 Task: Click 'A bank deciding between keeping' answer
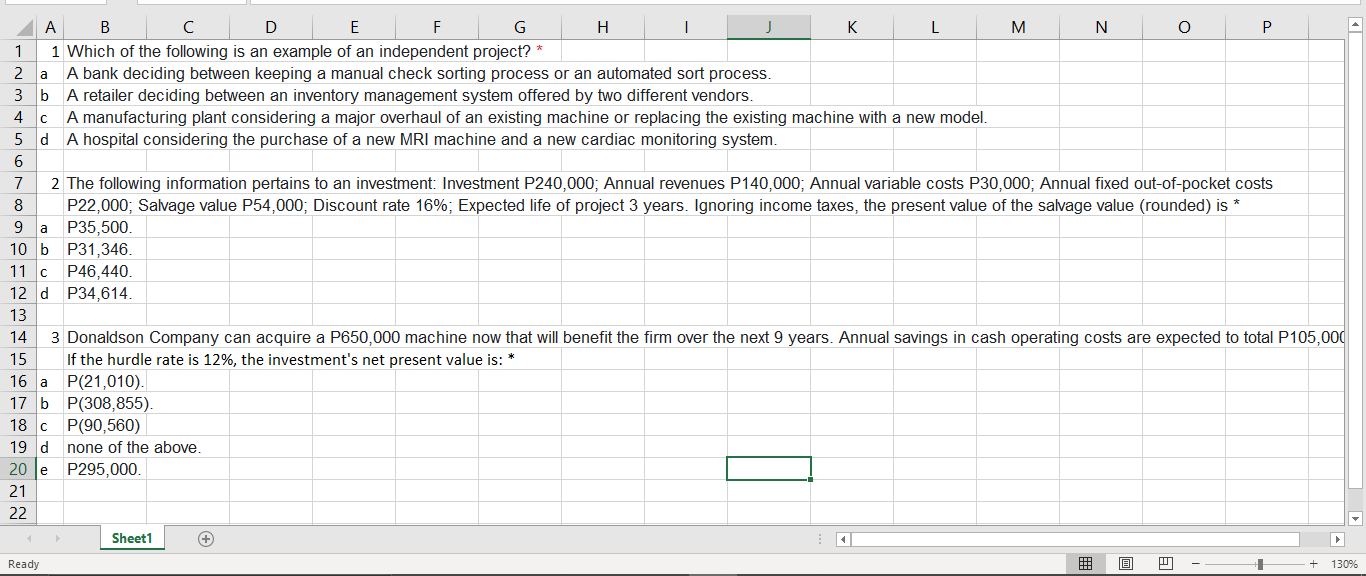pos(418,73)
